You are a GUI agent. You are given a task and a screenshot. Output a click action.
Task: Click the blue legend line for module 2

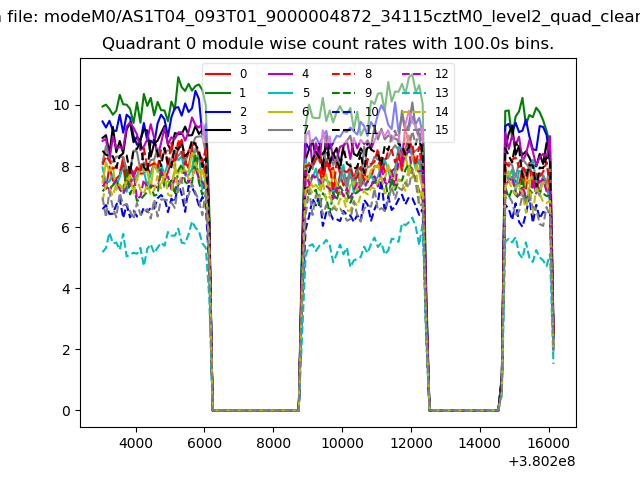[x=219, y=112]
